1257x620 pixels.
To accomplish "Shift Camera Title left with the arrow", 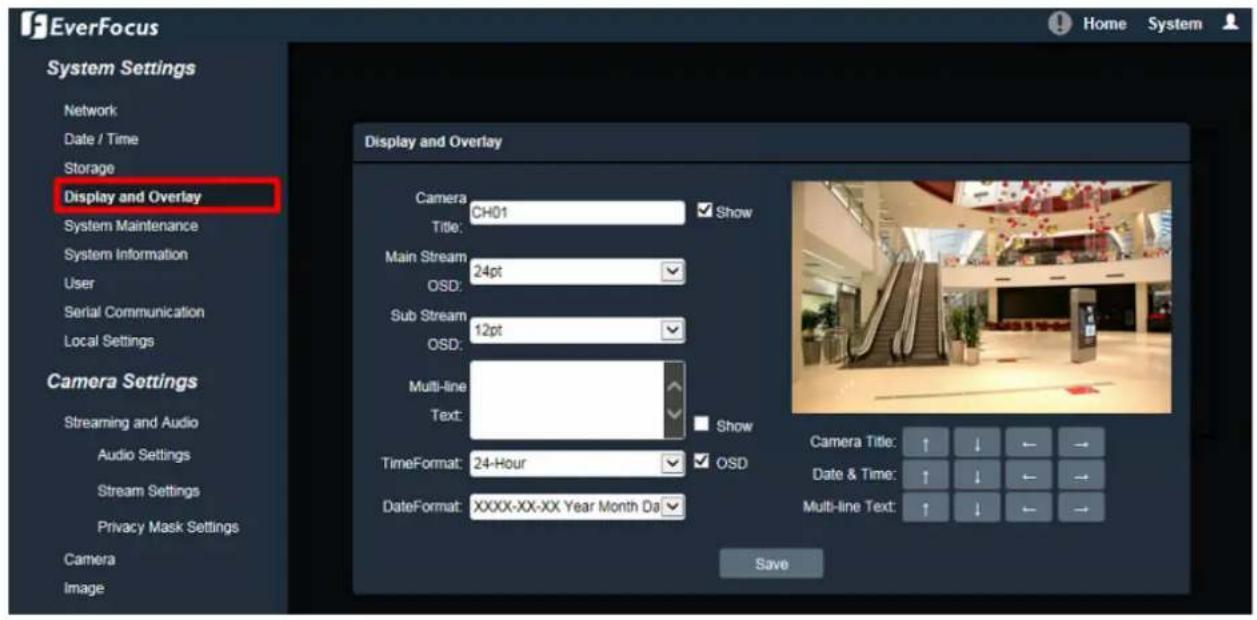I will 1029,442.
